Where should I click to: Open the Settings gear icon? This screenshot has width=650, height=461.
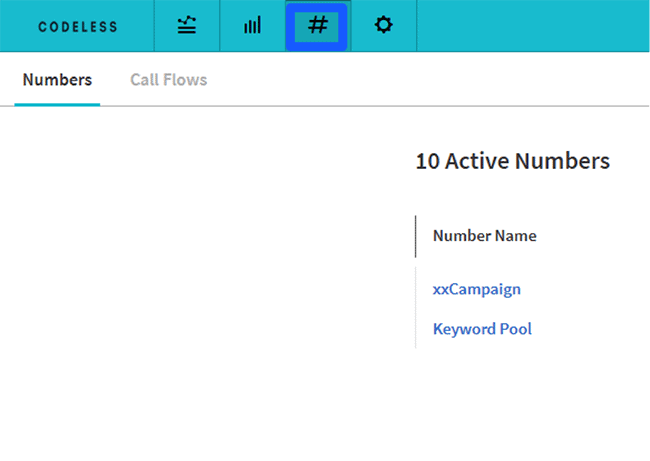[383, 26]
